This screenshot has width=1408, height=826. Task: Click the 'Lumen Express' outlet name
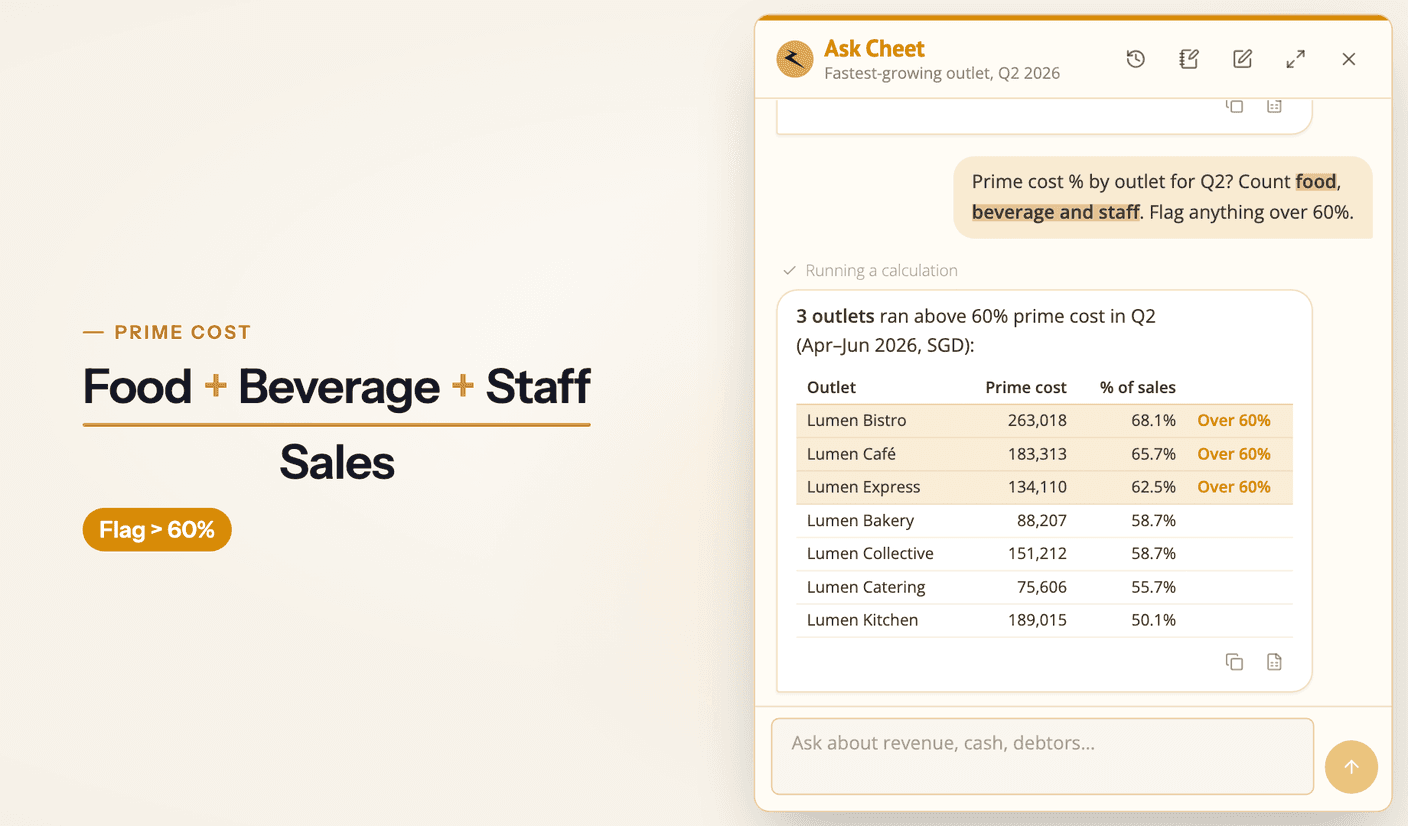pos(863,487)
